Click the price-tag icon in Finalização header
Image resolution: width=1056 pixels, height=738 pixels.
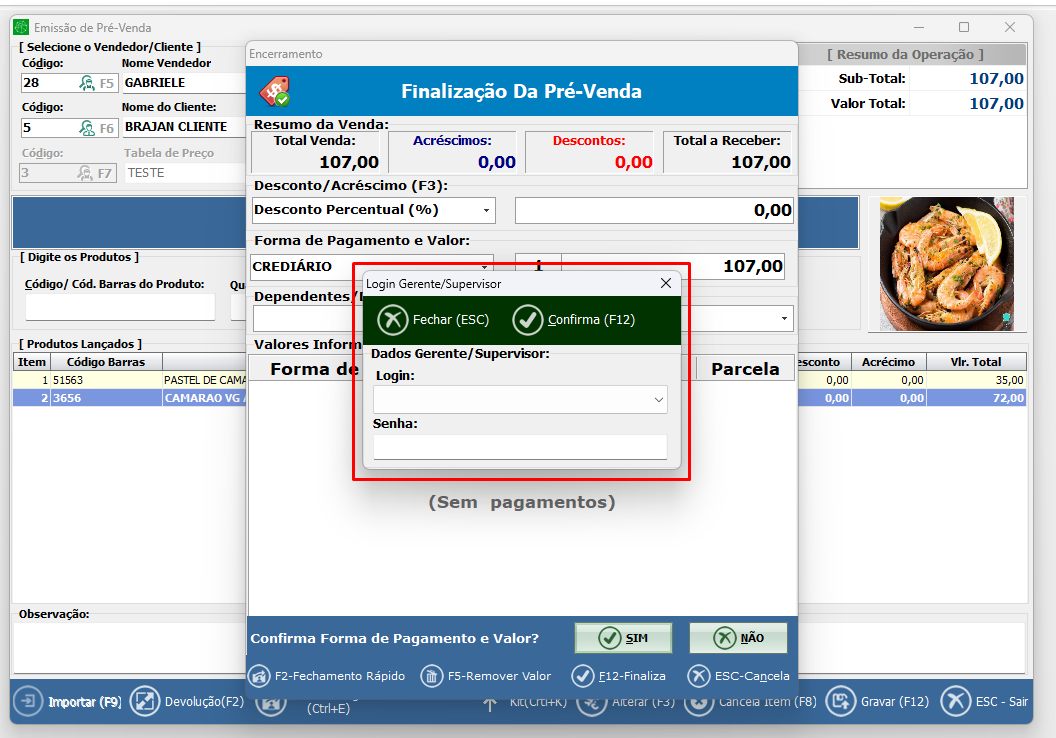(x=274, y=92)
